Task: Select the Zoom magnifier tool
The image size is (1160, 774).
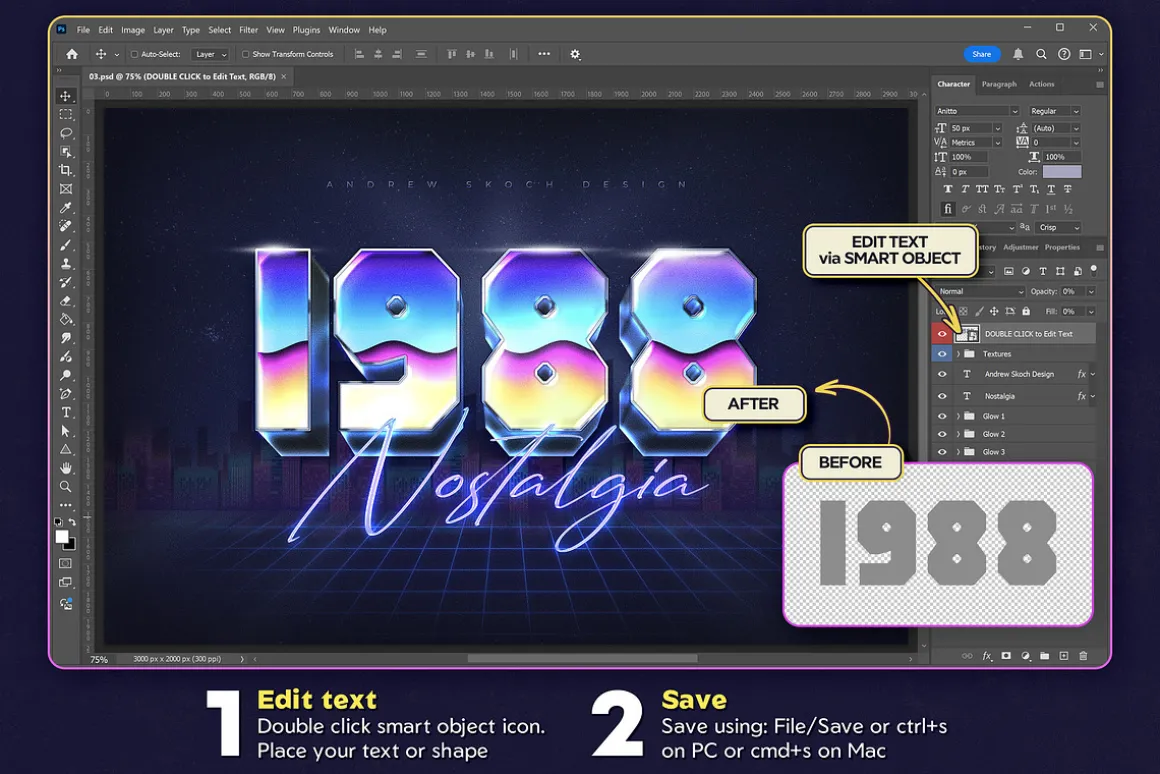Action: (x=66, y=486)
